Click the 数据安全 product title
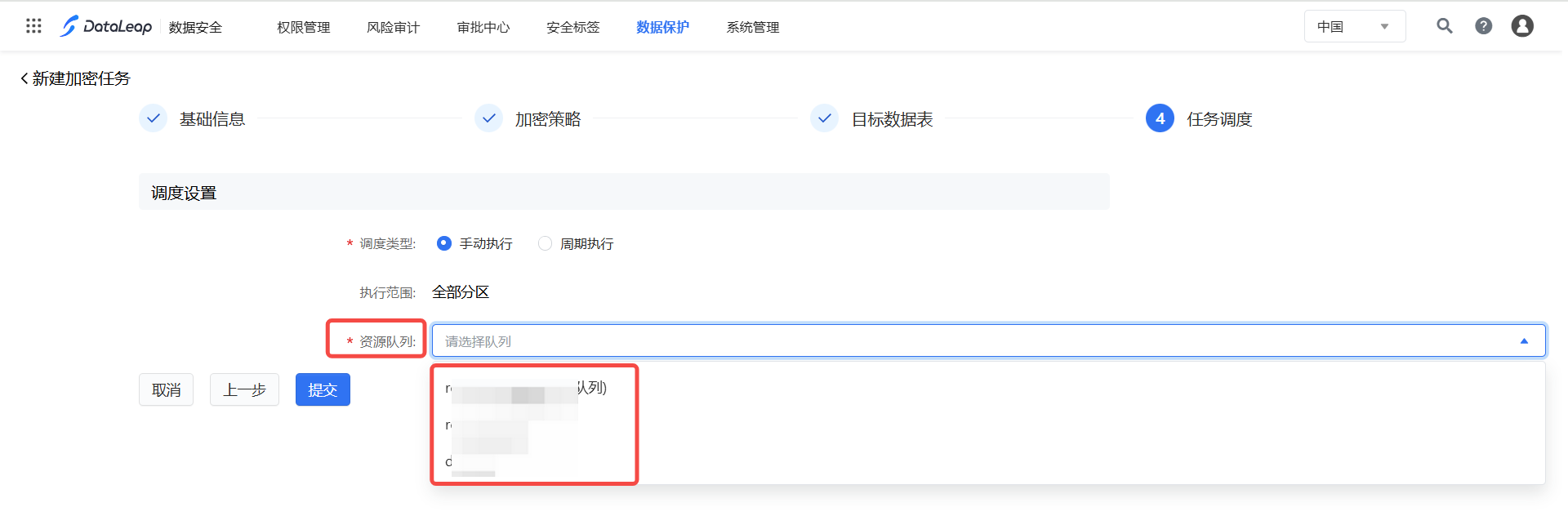This screenshot has height=525, width=1568. (x=196, y=27)
